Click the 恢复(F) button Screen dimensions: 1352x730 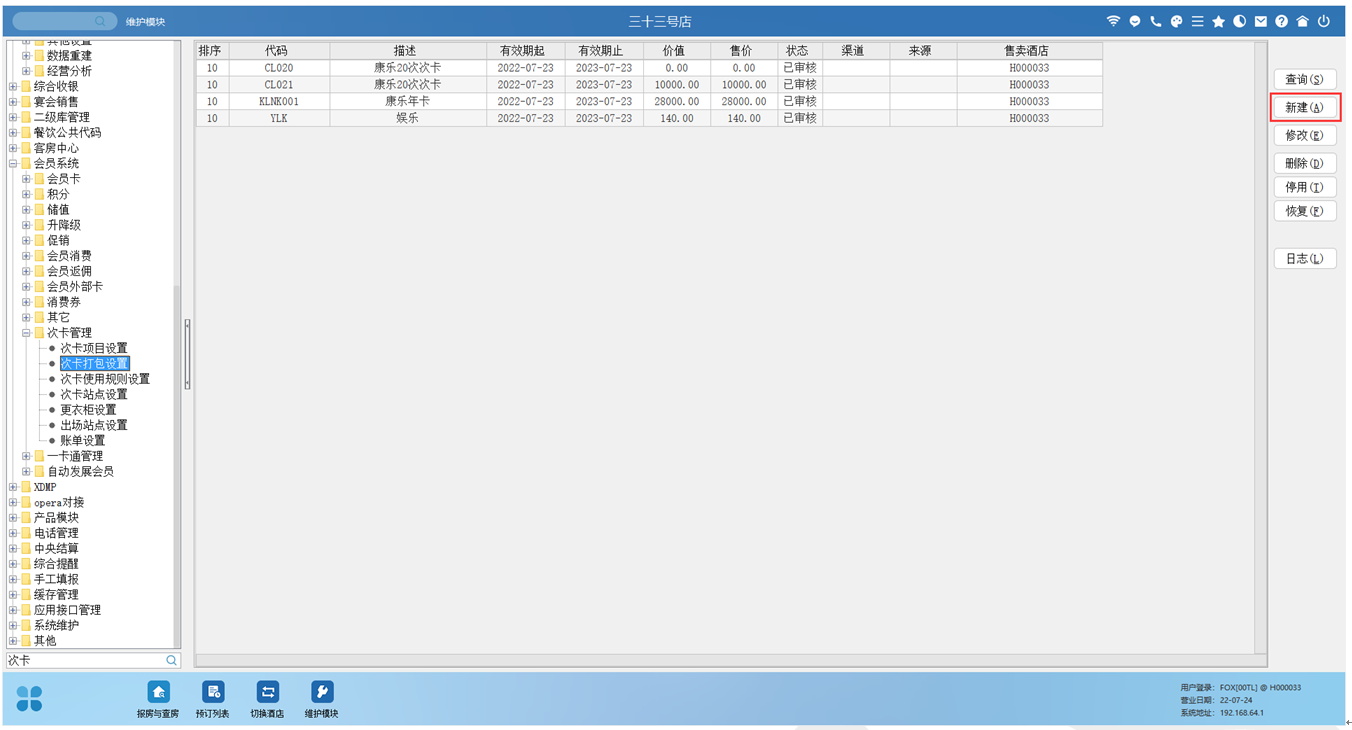click(1305, 211)
